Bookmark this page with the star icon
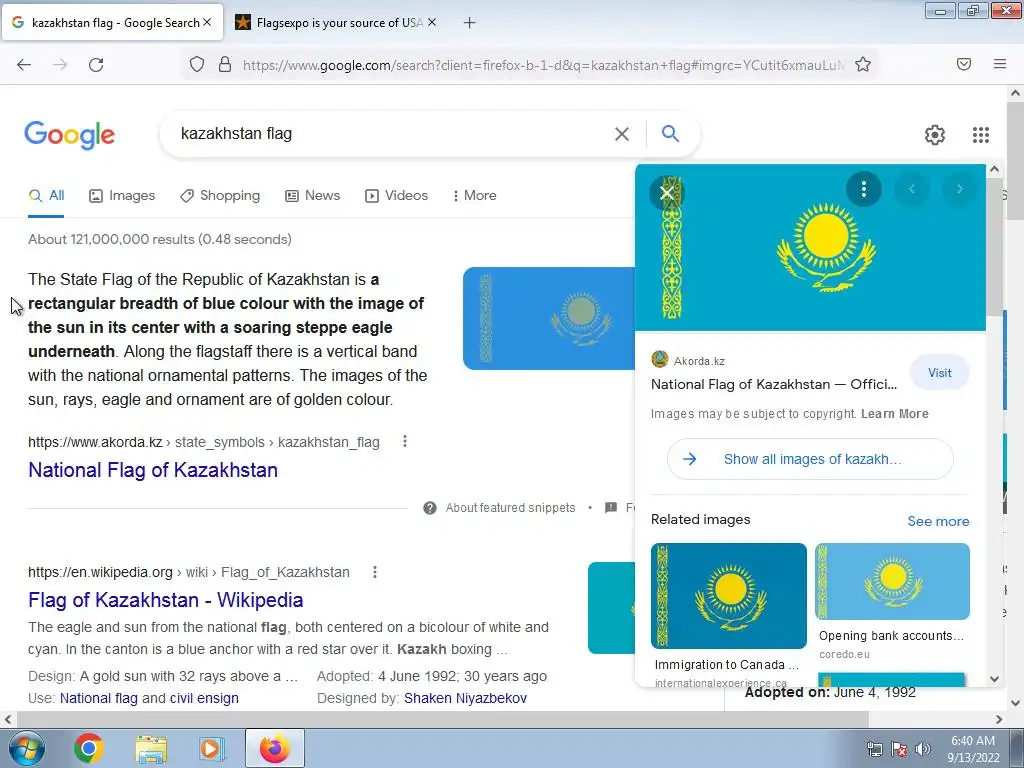The height and width of the screenshot is (768, 1024). coord(863,64)
